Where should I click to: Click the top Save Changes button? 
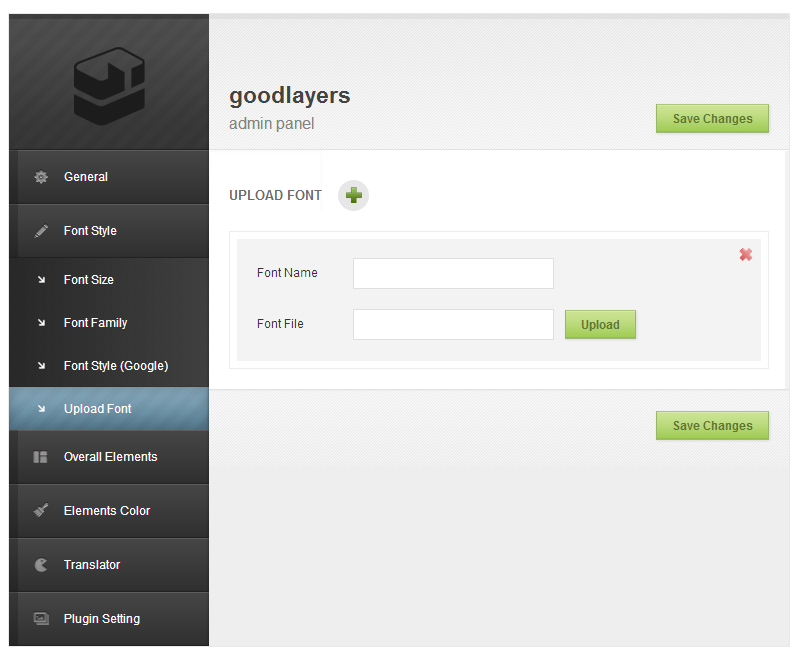[712, 119]
